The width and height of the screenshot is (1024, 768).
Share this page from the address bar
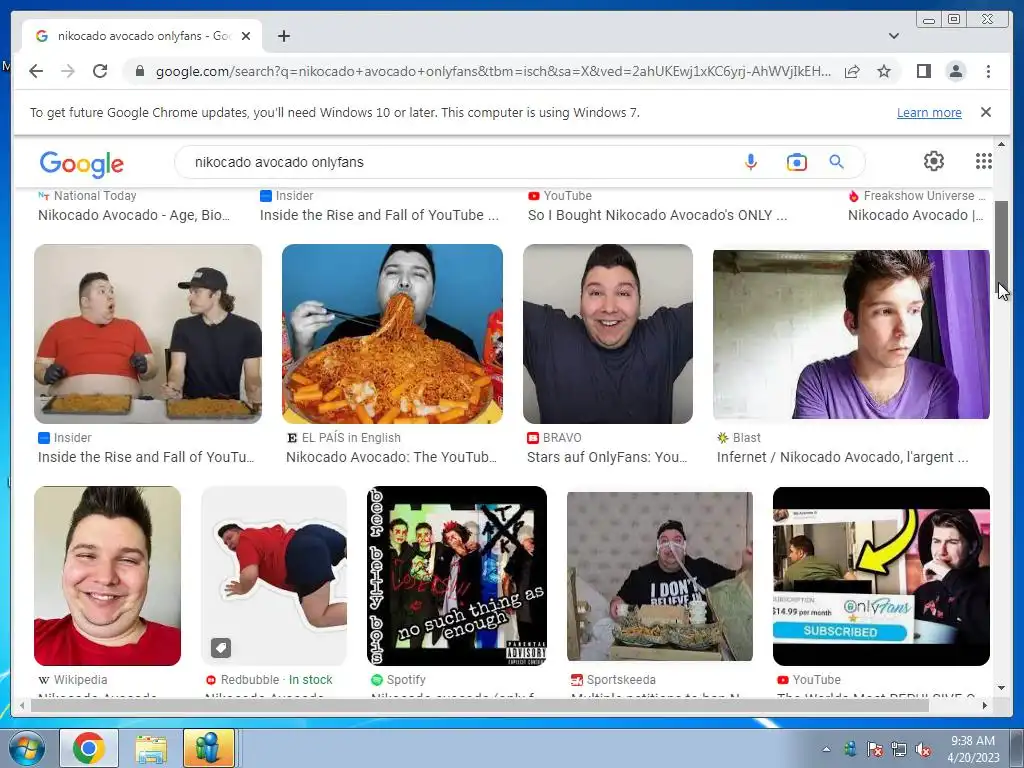pos(852,71)
